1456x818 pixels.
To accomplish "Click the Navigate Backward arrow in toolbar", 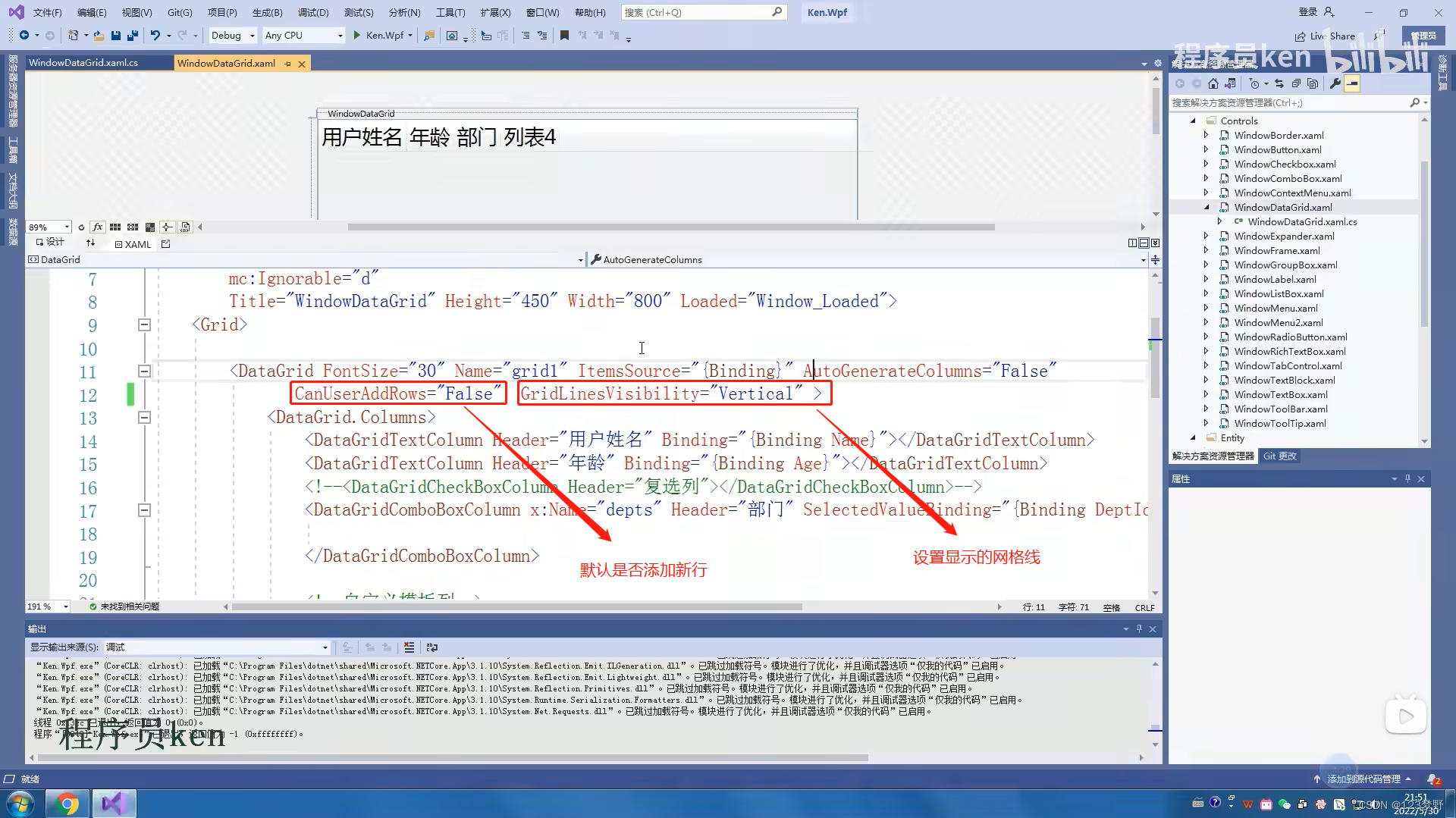I will click(x=24, y=35).
